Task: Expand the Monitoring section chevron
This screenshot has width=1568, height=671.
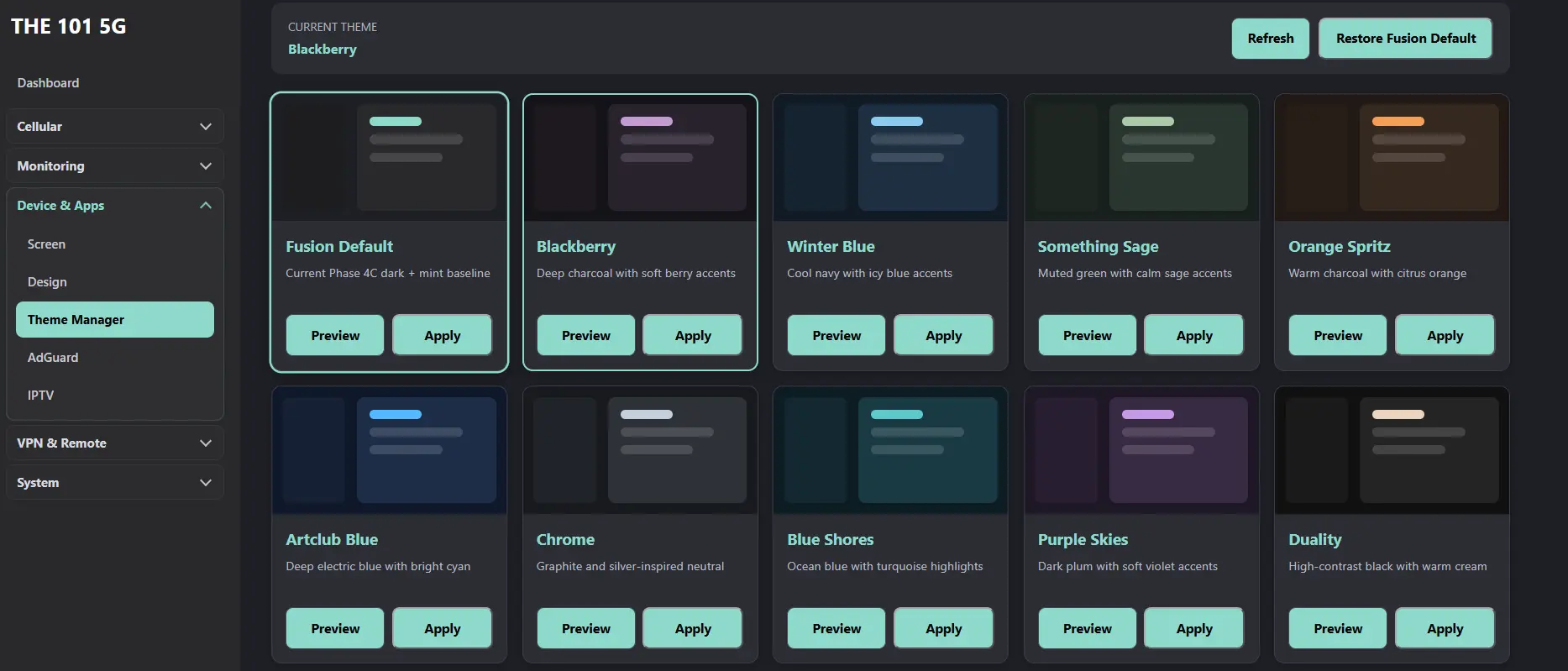Action: tap(206, 166)
